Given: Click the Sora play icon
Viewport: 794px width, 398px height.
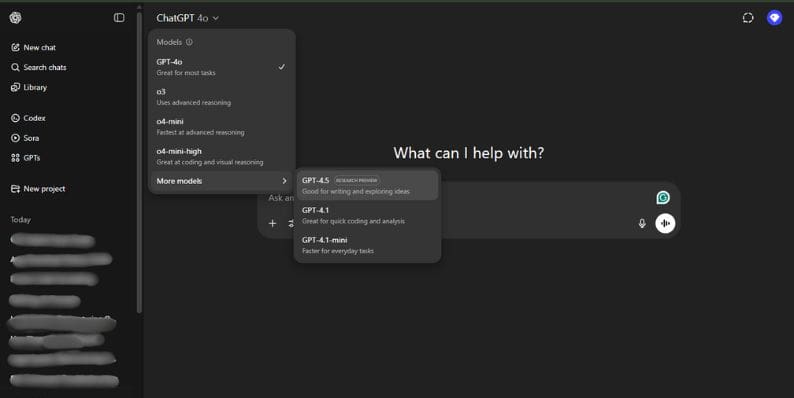Looking at the screenshot, I should point(15,138).
